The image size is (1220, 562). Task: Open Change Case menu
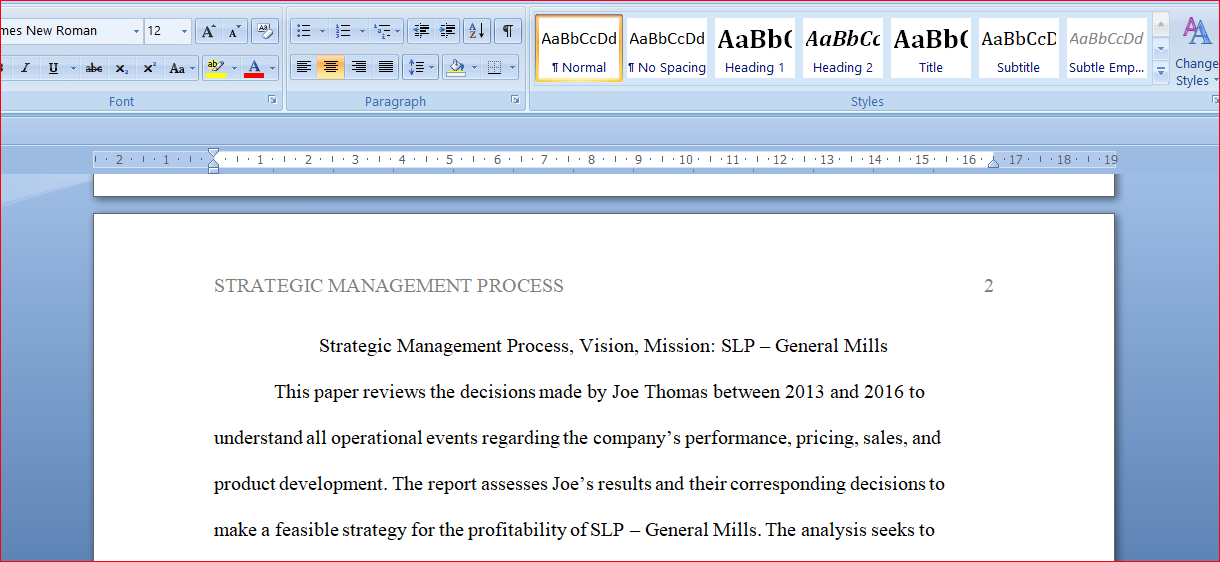click(181, 68)
